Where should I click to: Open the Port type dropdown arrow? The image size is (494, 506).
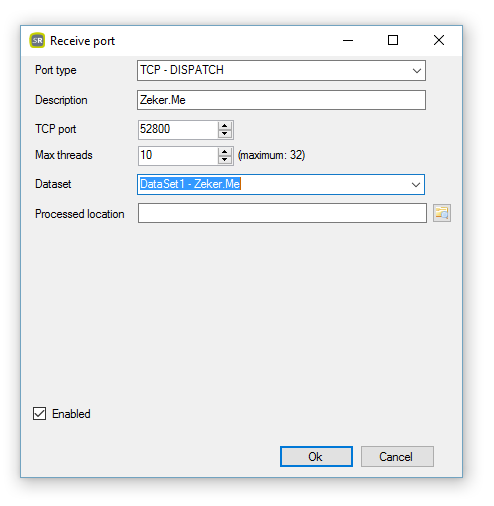click(416, 71)
